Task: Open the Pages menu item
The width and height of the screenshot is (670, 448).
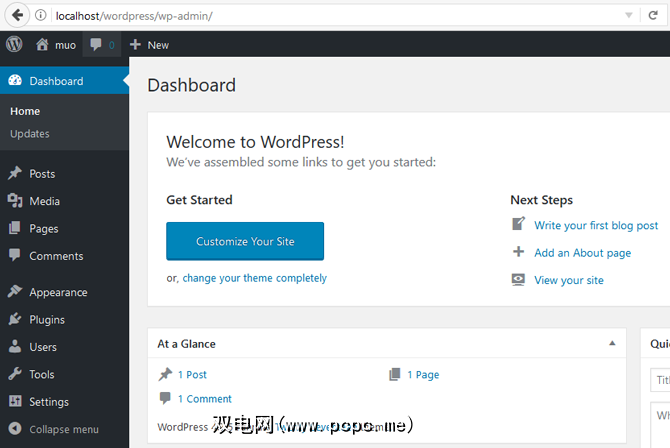Action: (44, 228)
